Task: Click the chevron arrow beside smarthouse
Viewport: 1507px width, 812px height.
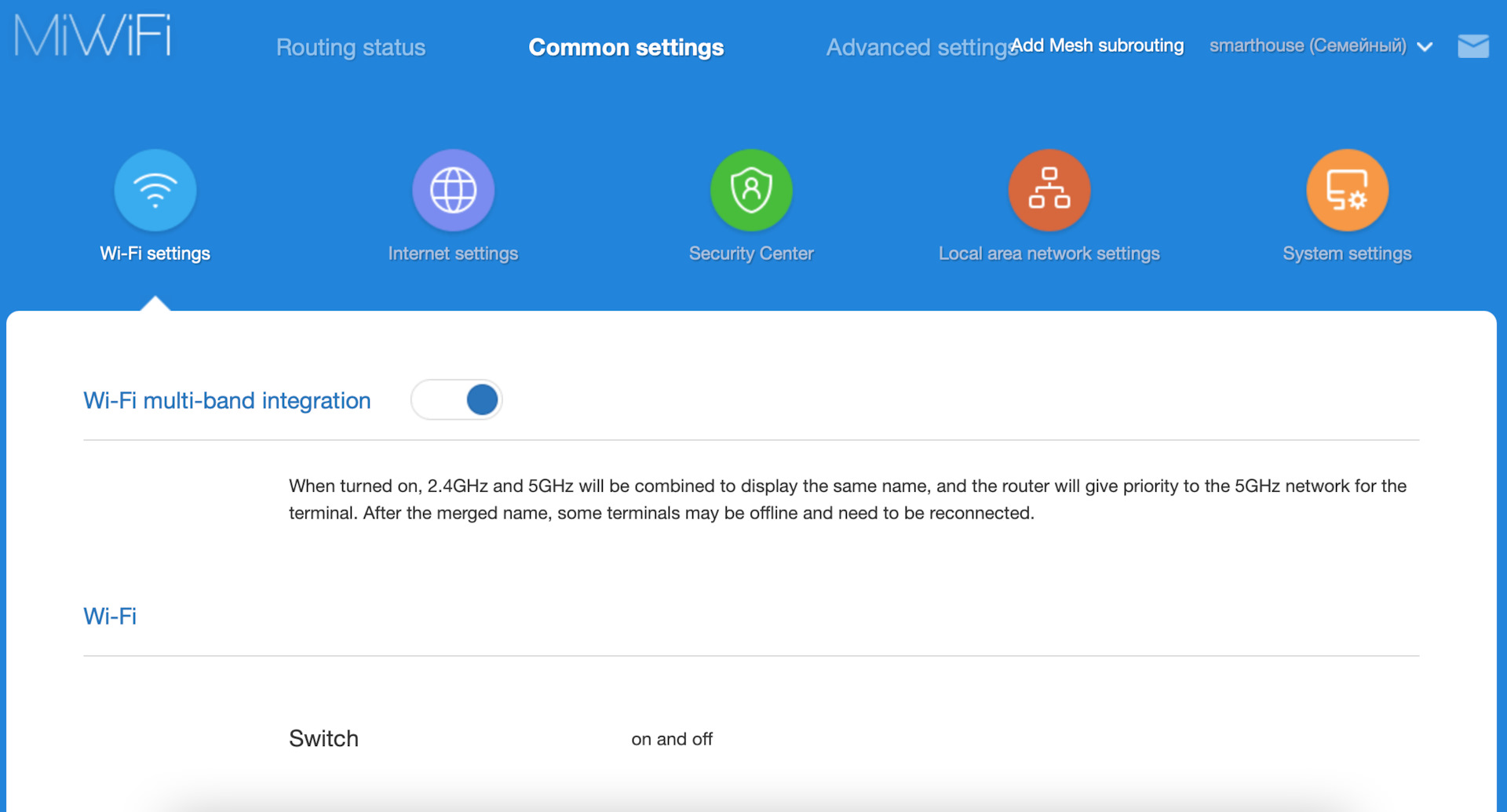Action: pos(1425,47)
